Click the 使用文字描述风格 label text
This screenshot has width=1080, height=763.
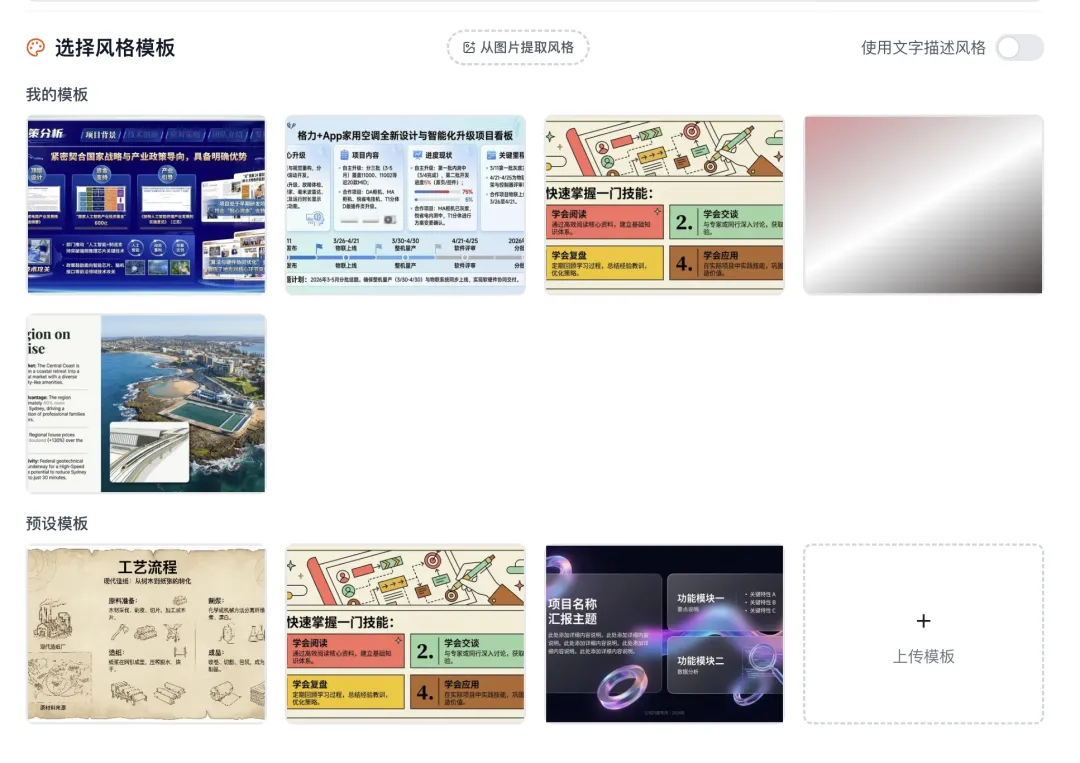923,48
